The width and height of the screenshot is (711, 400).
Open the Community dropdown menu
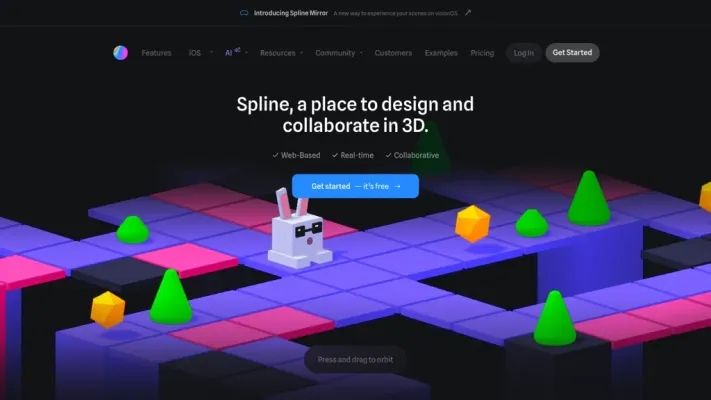[338, 53]
